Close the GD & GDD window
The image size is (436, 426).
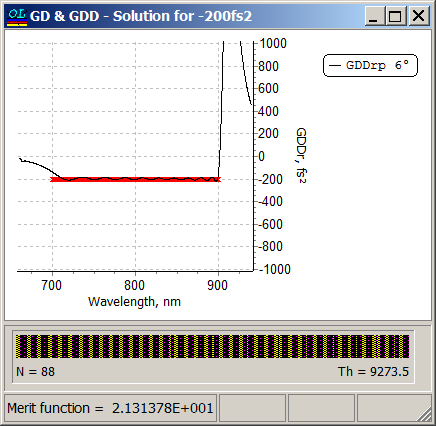[x=418, y=16]
